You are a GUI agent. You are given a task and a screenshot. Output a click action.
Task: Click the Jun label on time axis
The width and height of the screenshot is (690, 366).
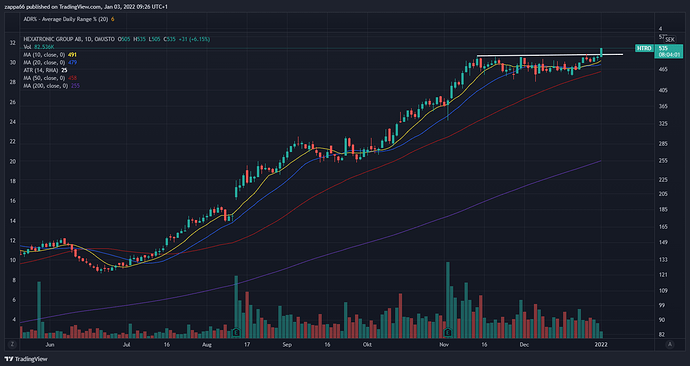pyautogui.click(x=50, y=345)
